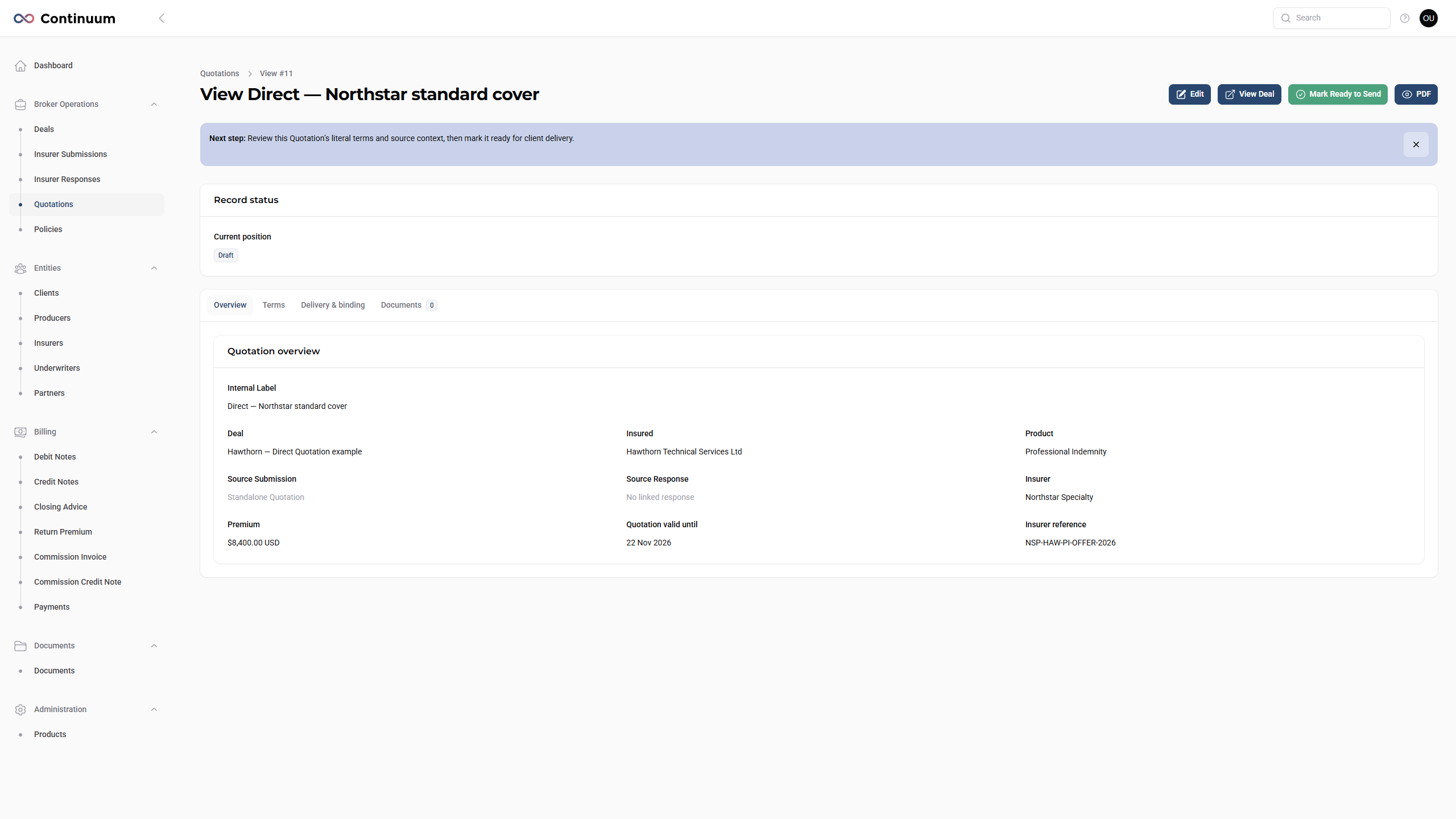Open the OU user avatar menu
This screenshot has height=819, width=1456.
tap(1429, 18)
